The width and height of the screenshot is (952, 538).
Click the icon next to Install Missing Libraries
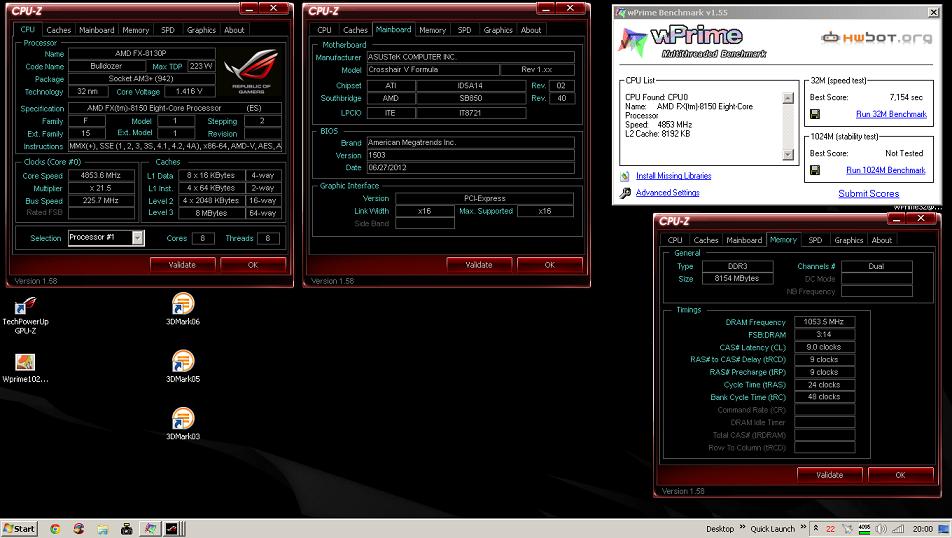pos(625,176)
